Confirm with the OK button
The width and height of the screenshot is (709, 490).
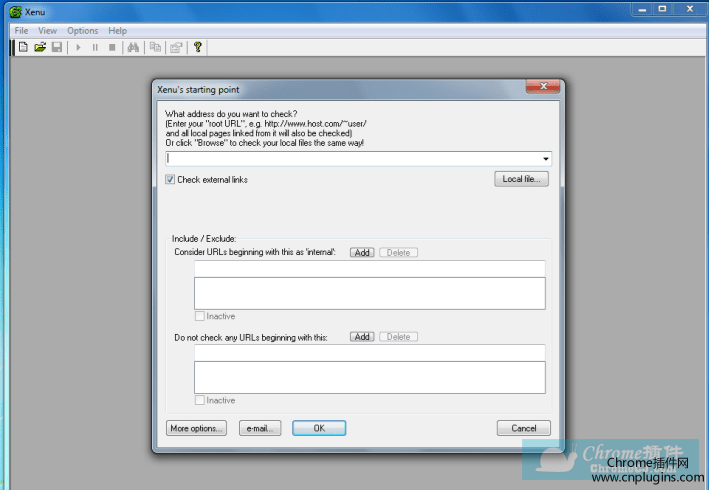319,428
